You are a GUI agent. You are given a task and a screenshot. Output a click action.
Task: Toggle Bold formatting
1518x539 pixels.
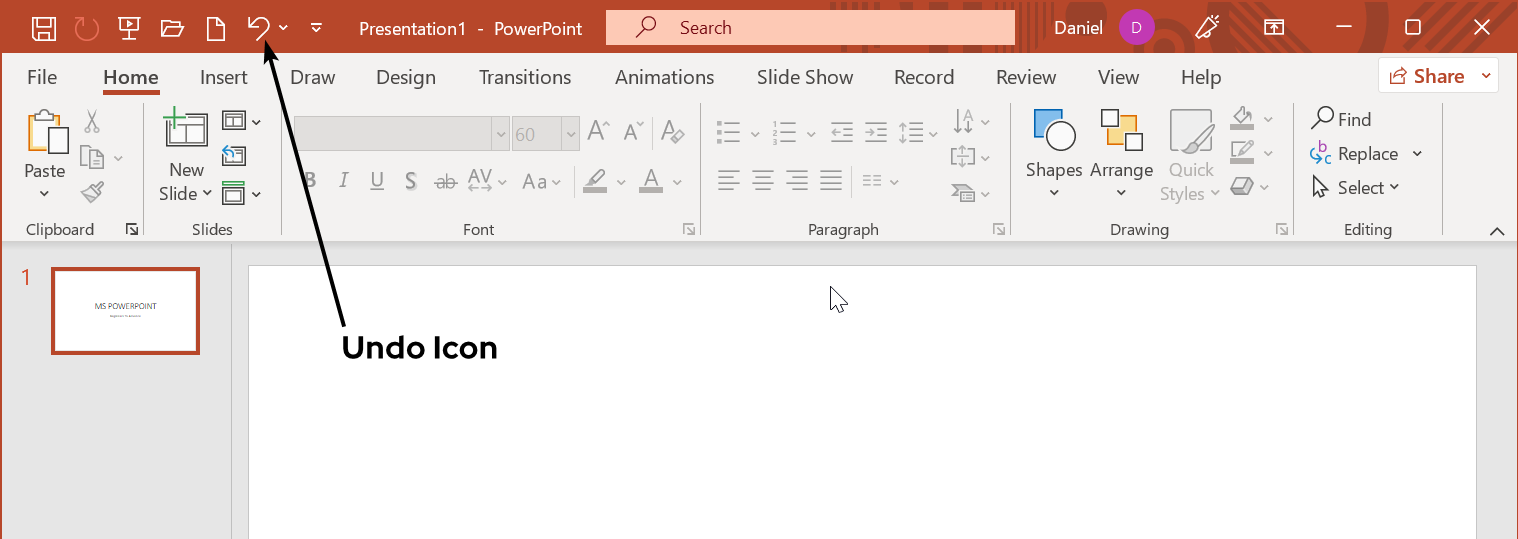[310, 181]
